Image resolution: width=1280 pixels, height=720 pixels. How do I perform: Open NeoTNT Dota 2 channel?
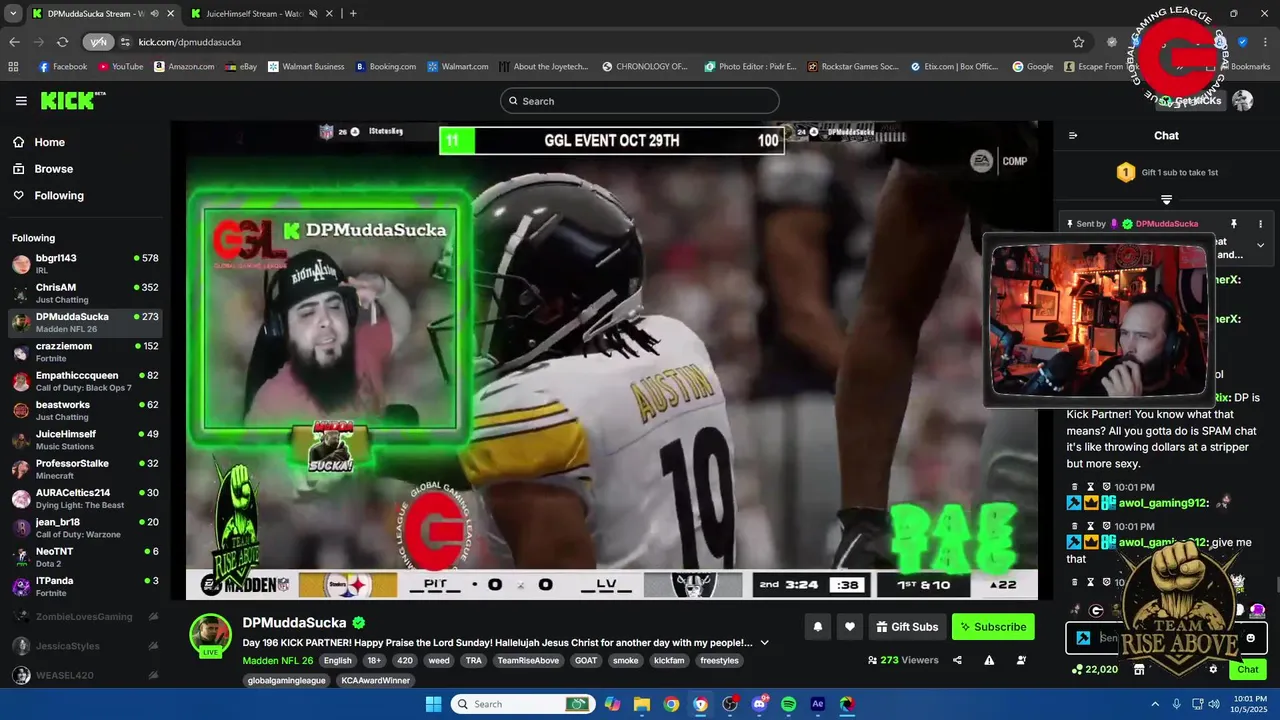85,557
